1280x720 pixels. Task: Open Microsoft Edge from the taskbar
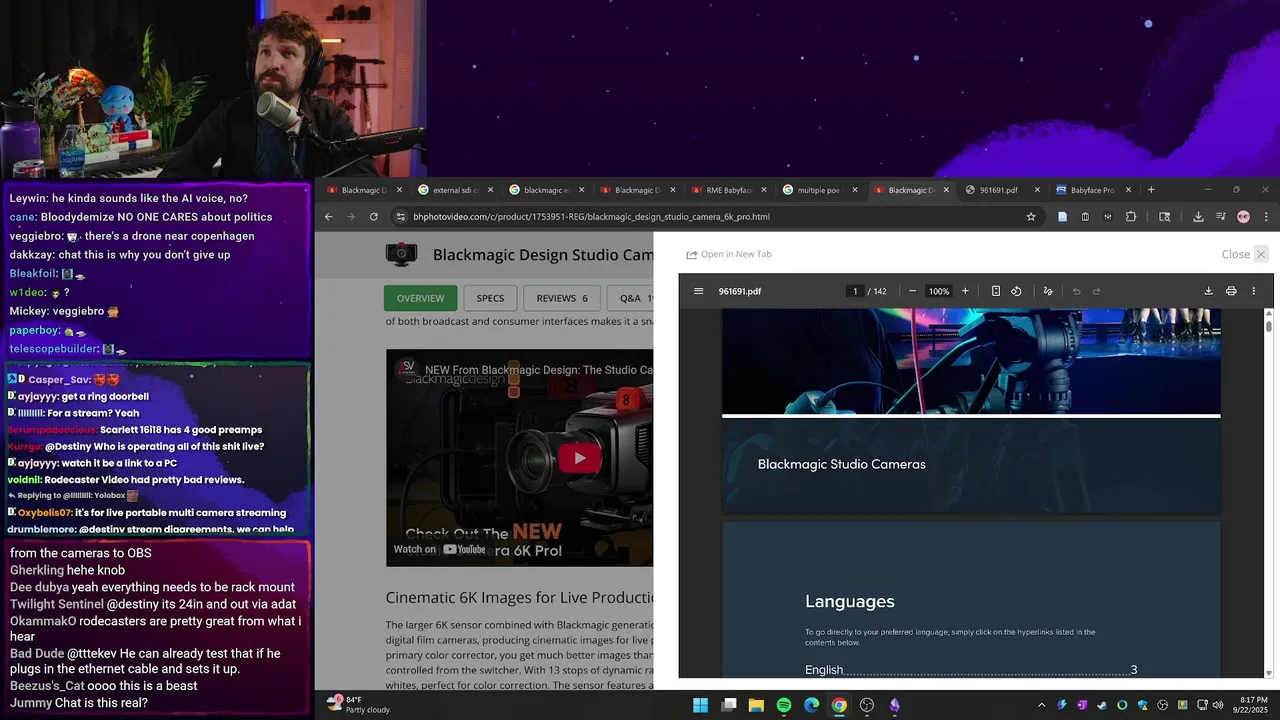tap(811, 705)
